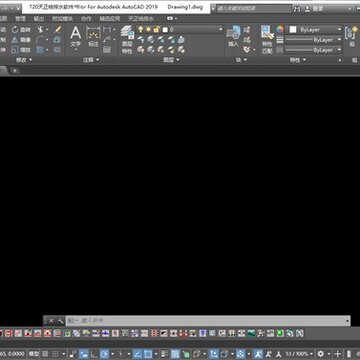Open the Layer Properties (图层特性) manager
This screenshot has height=360, width=360.
(x=127, y=40)
